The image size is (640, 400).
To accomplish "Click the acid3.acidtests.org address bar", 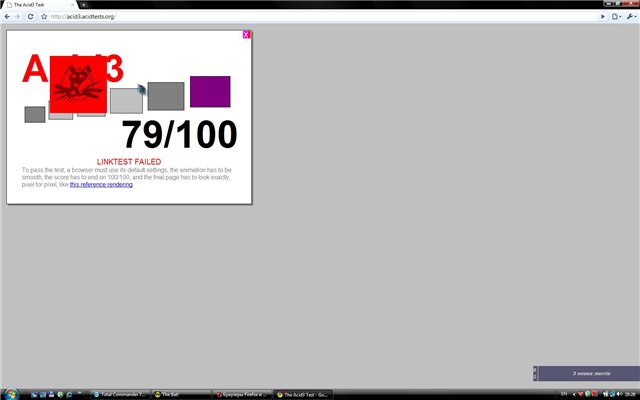I will tap(322, 17).
